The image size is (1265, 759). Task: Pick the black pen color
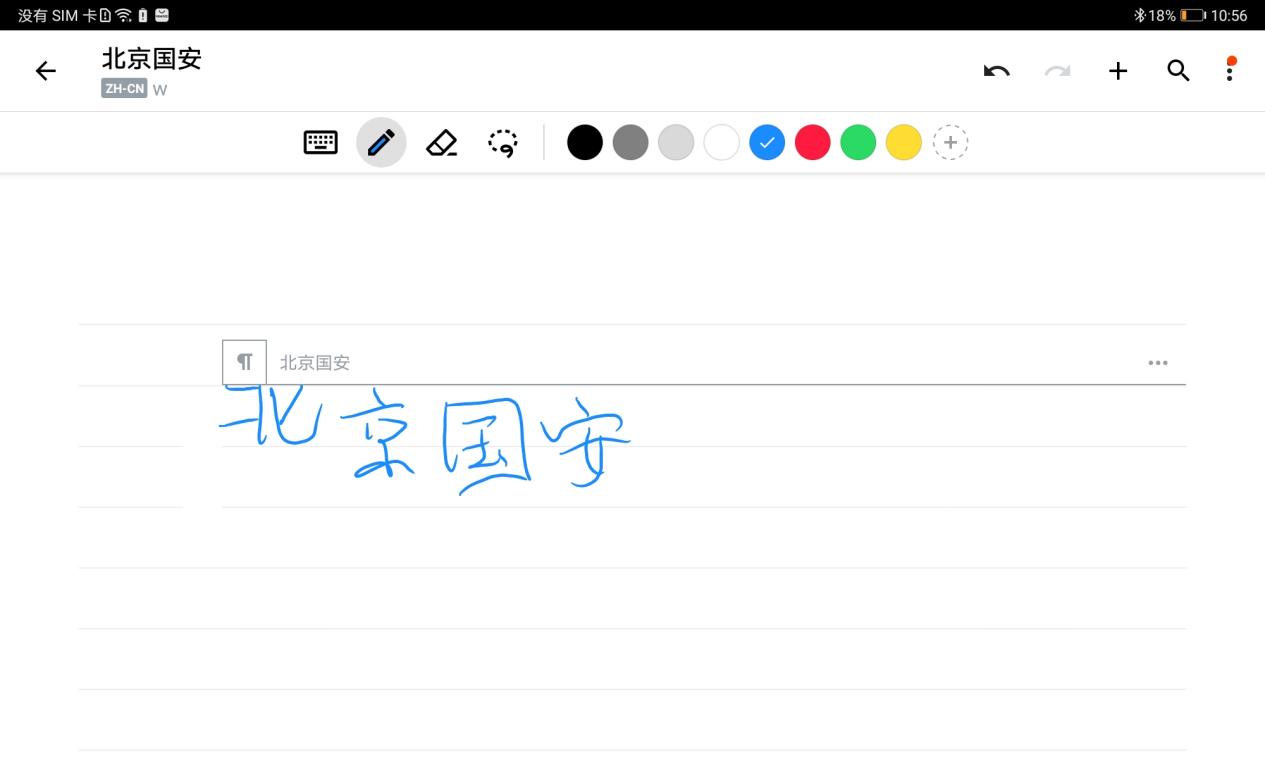[585, 142]
